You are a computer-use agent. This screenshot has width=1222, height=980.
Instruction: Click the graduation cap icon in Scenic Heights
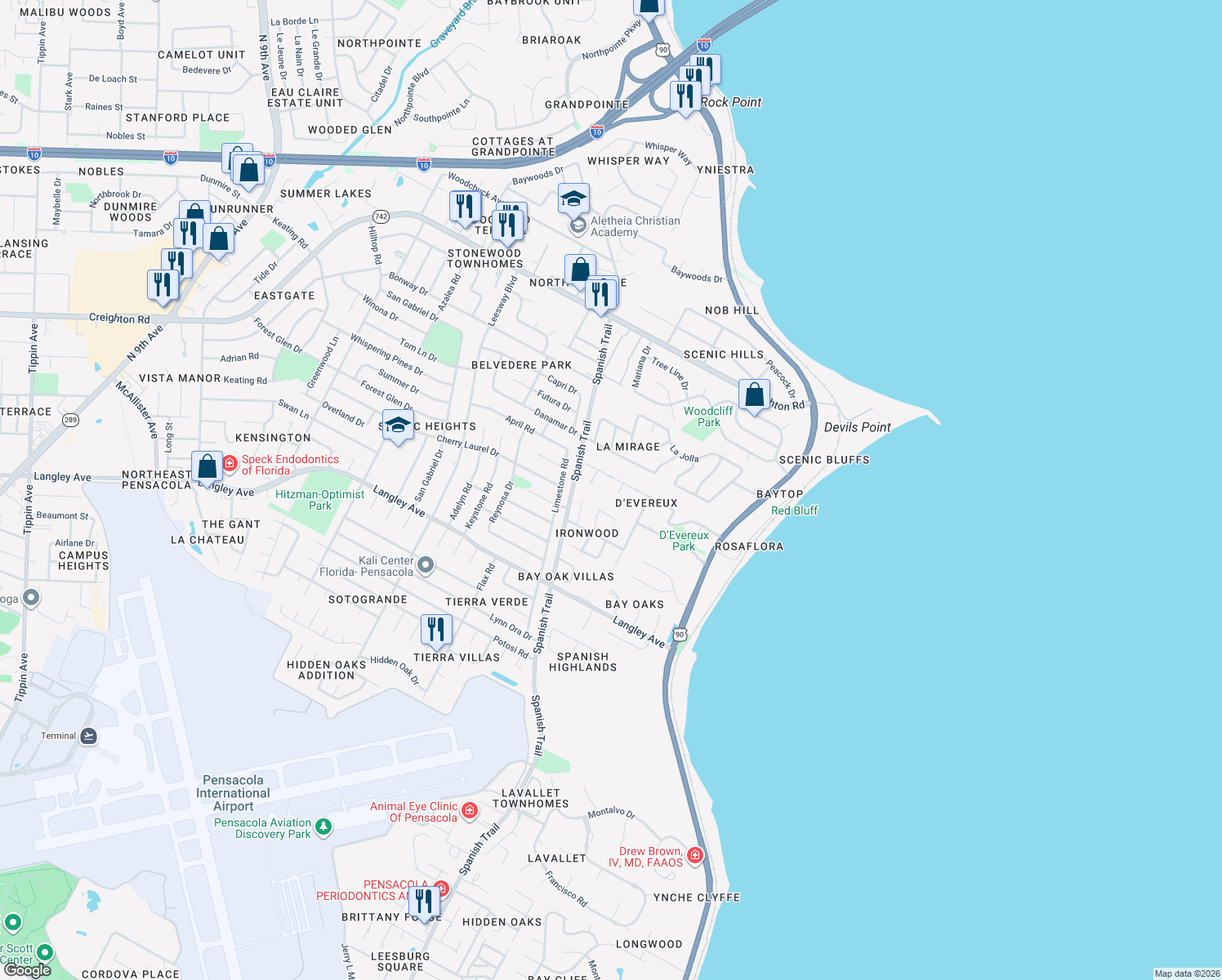pos(398,425)
